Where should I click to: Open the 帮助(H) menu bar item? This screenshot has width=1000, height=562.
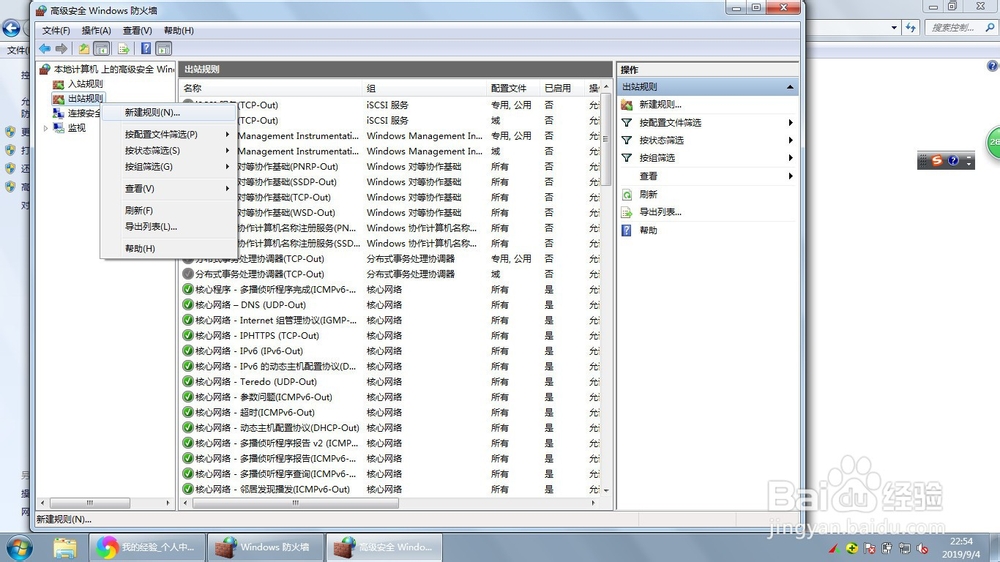(x=179, y=30)
